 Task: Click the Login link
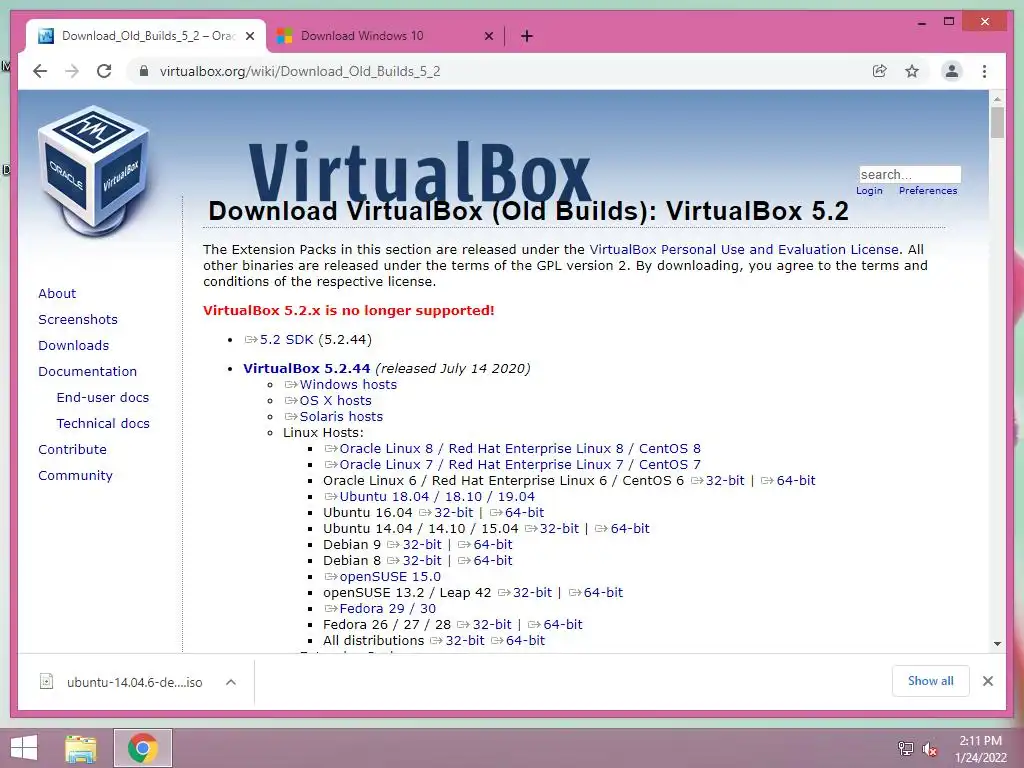tap(869, 191)
